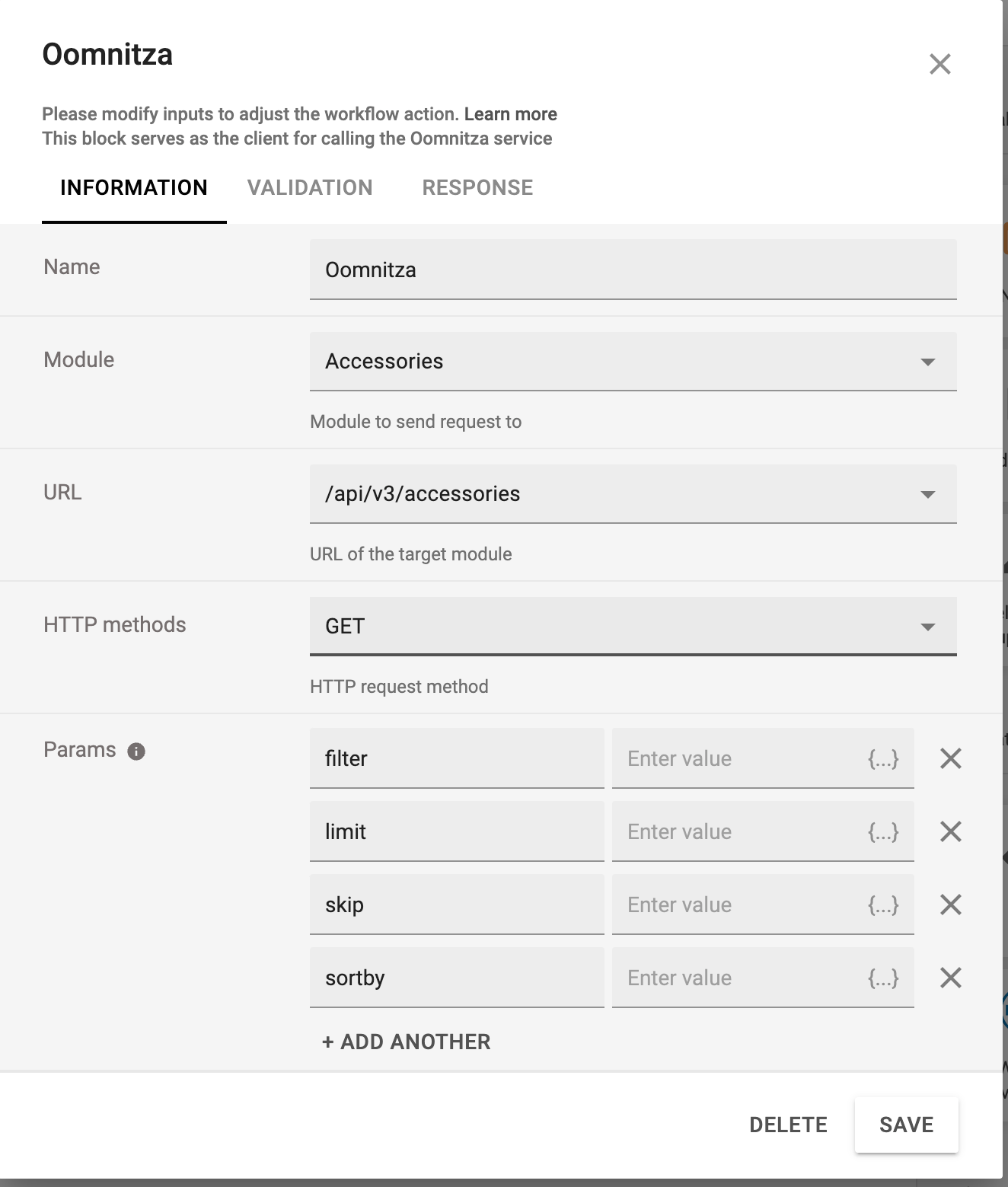Open the HTTP methods dropdown
This screenshot has height=1187, width=1008.
click(x=633, y=627)
